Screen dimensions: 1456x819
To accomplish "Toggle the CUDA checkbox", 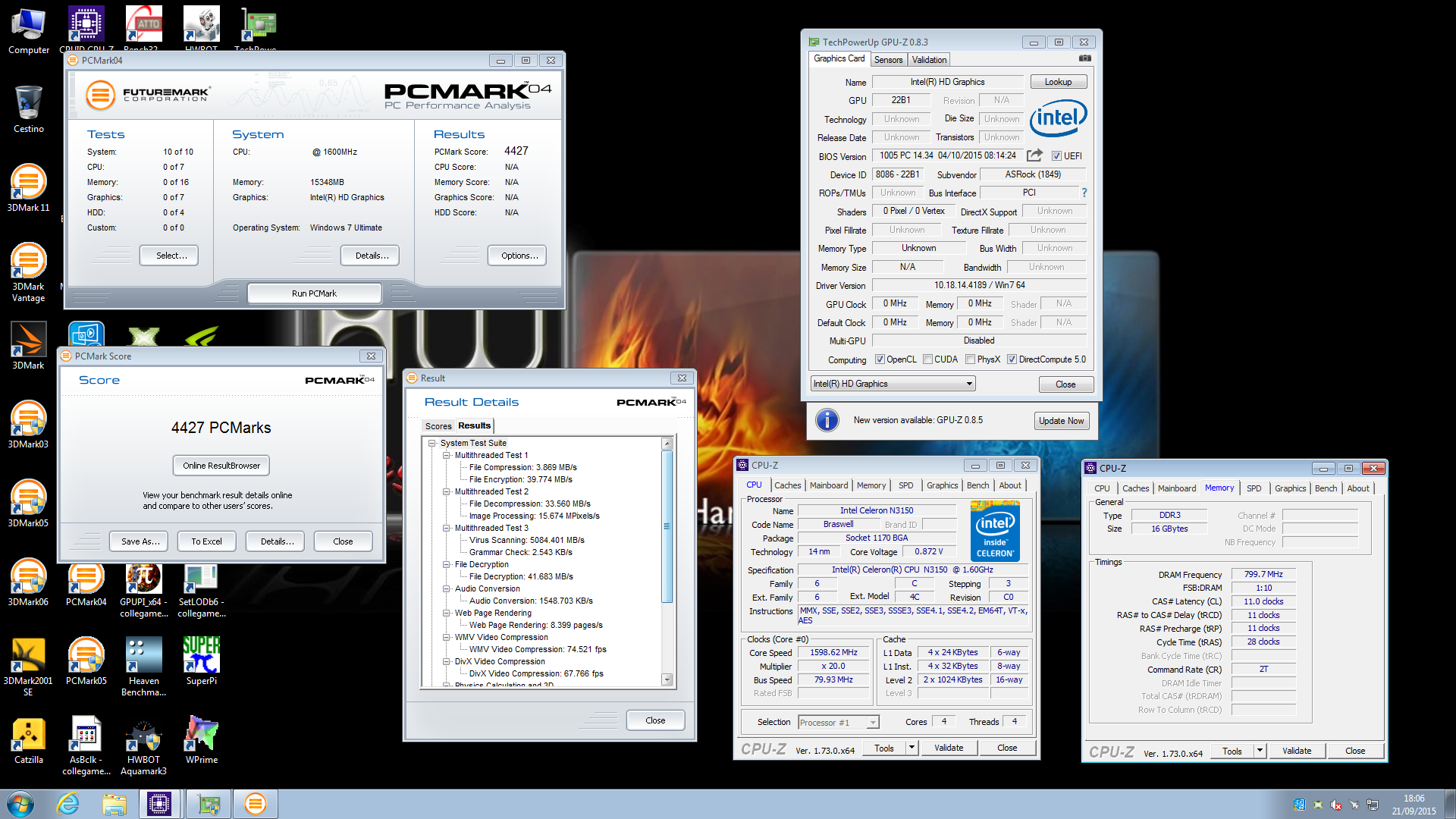I will (927, 359).
